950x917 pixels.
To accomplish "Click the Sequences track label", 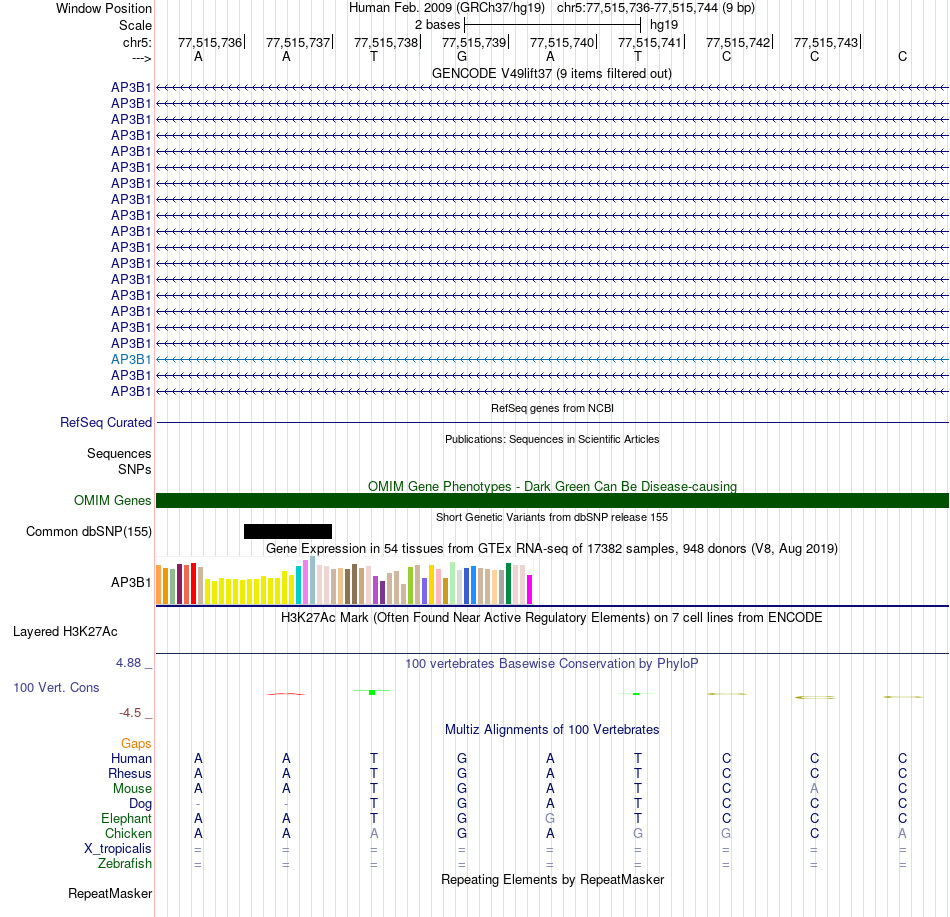I will pos(119,454).
